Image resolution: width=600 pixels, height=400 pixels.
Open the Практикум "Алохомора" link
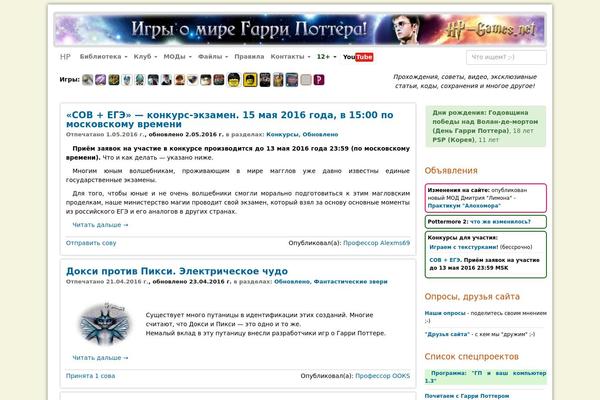click(464, 206)
